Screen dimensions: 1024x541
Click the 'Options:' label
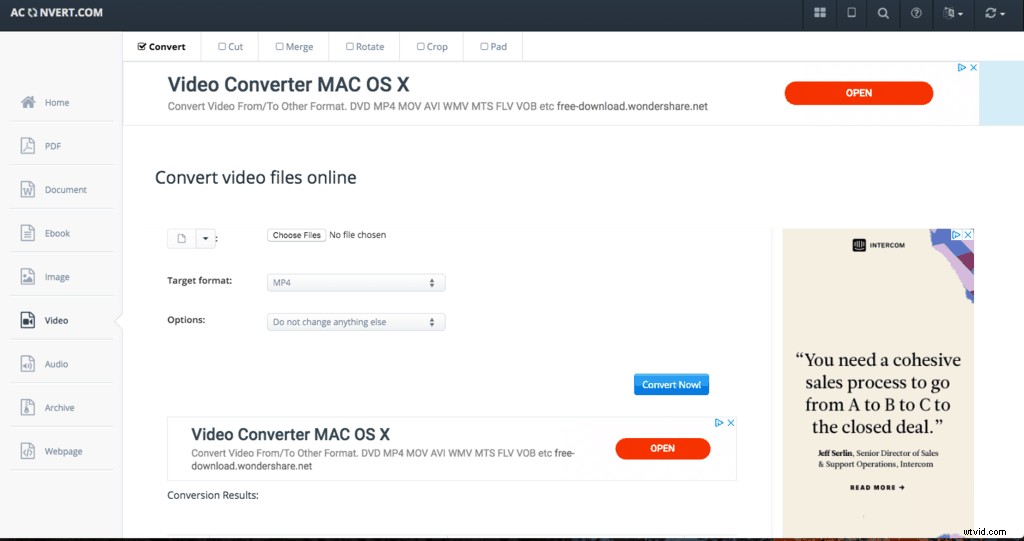pos(186,320)
